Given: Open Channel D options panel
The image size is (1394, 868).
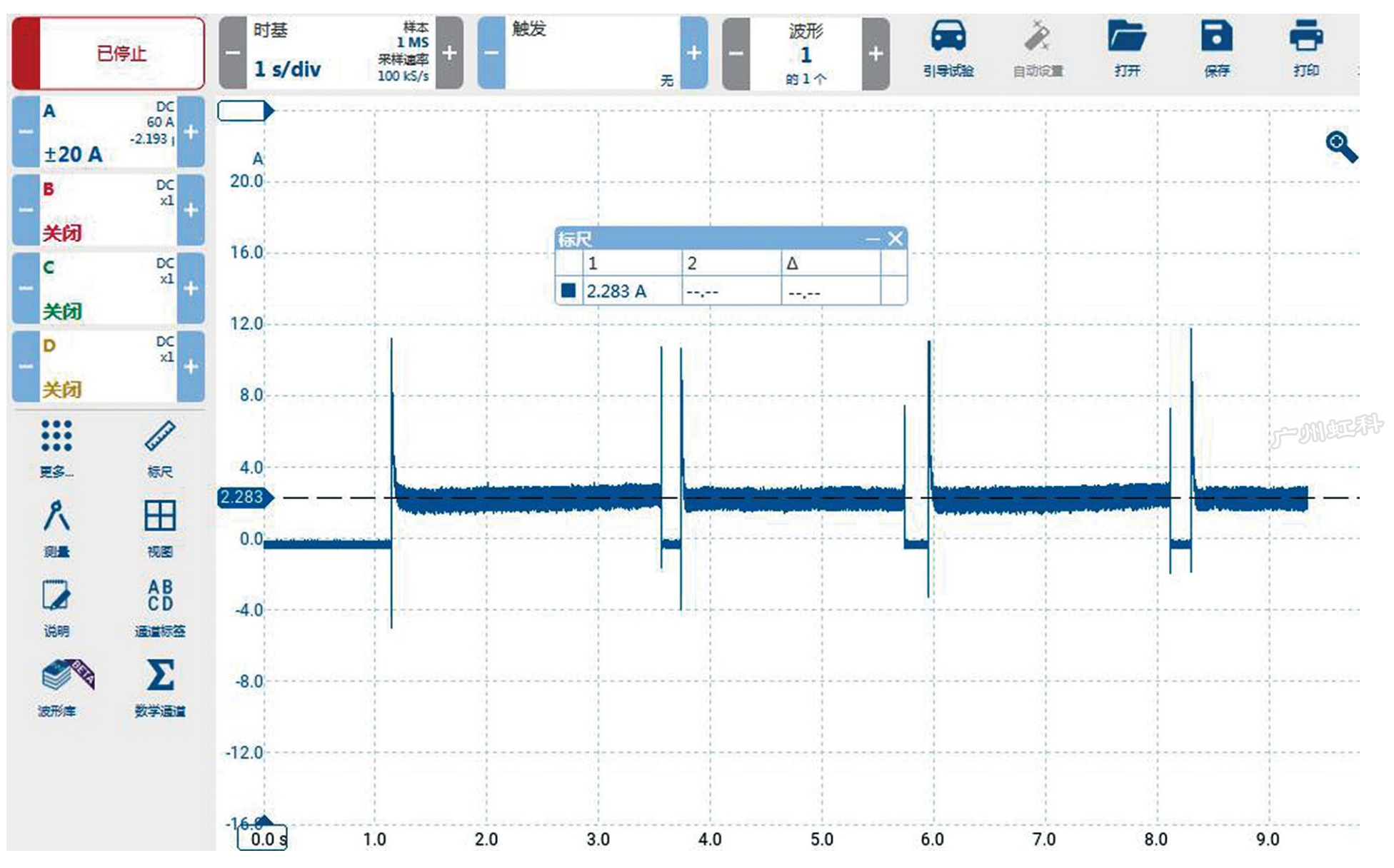Looking at the screenshot, I should click(107, 367).
